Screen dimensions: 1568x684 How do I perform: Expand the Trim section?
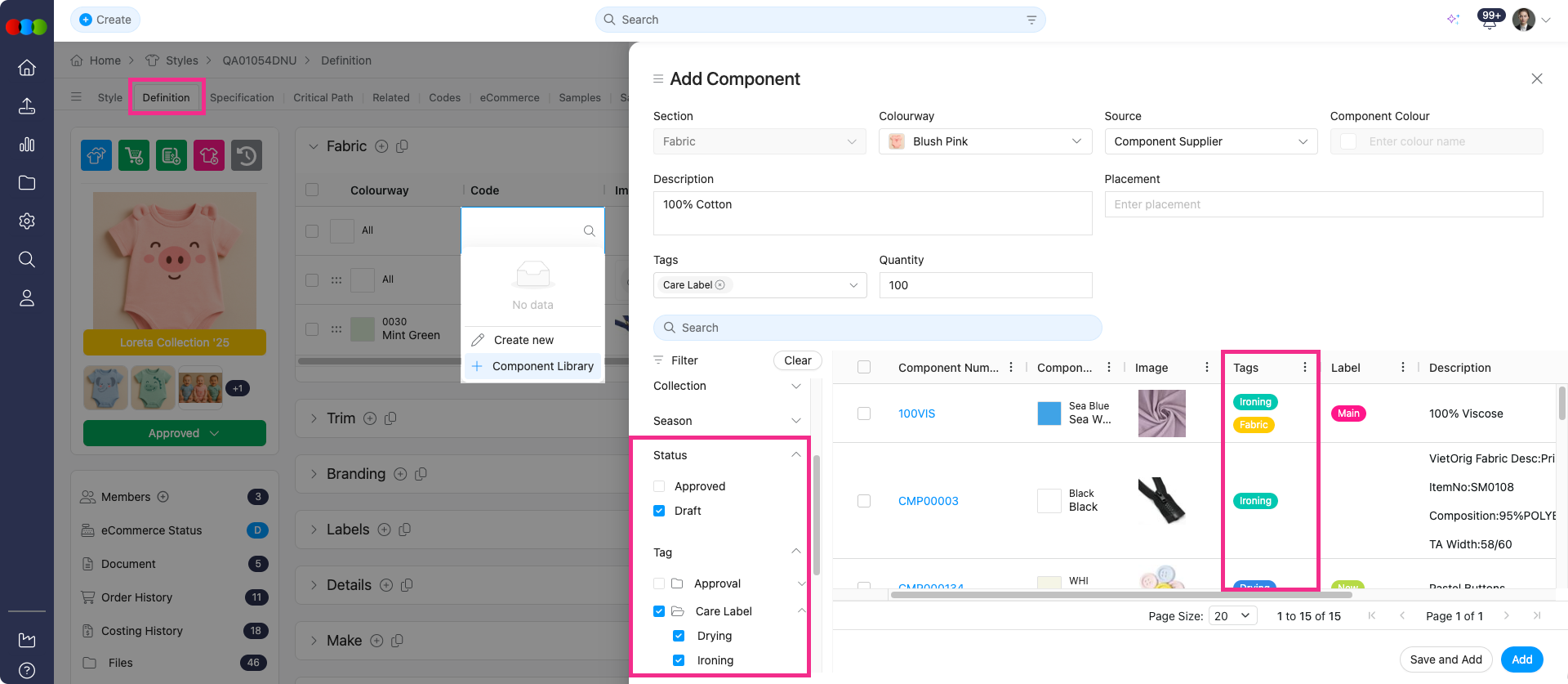(314, 418)
